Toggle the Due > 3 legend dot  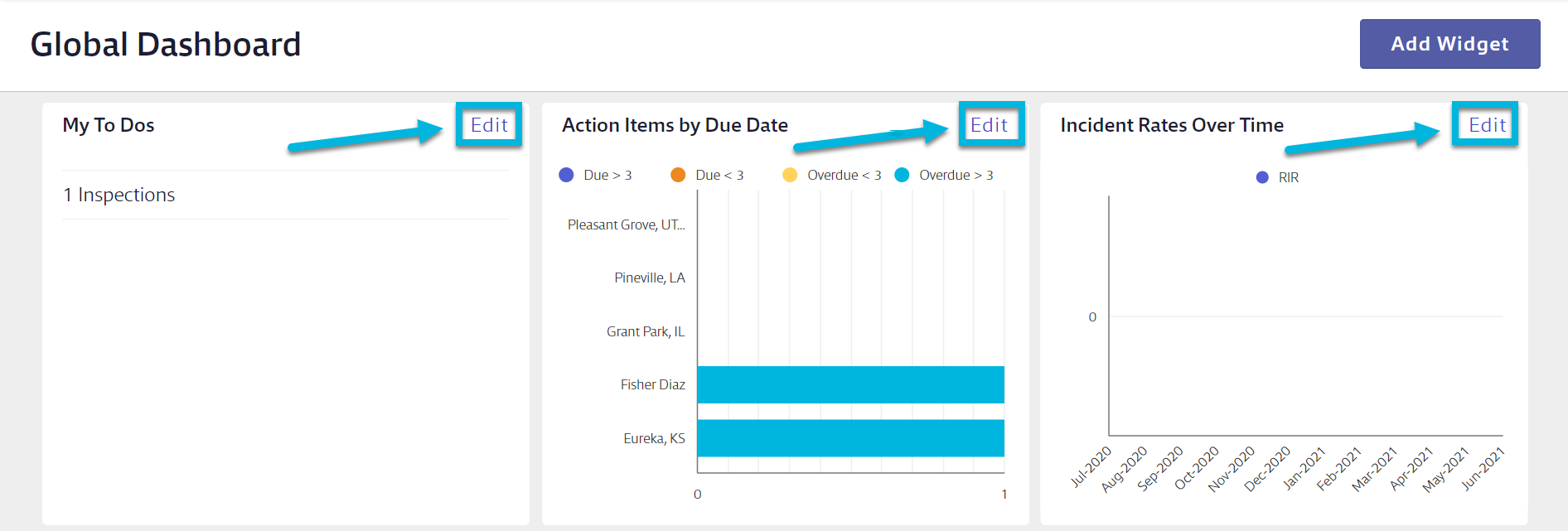[566, 175]
